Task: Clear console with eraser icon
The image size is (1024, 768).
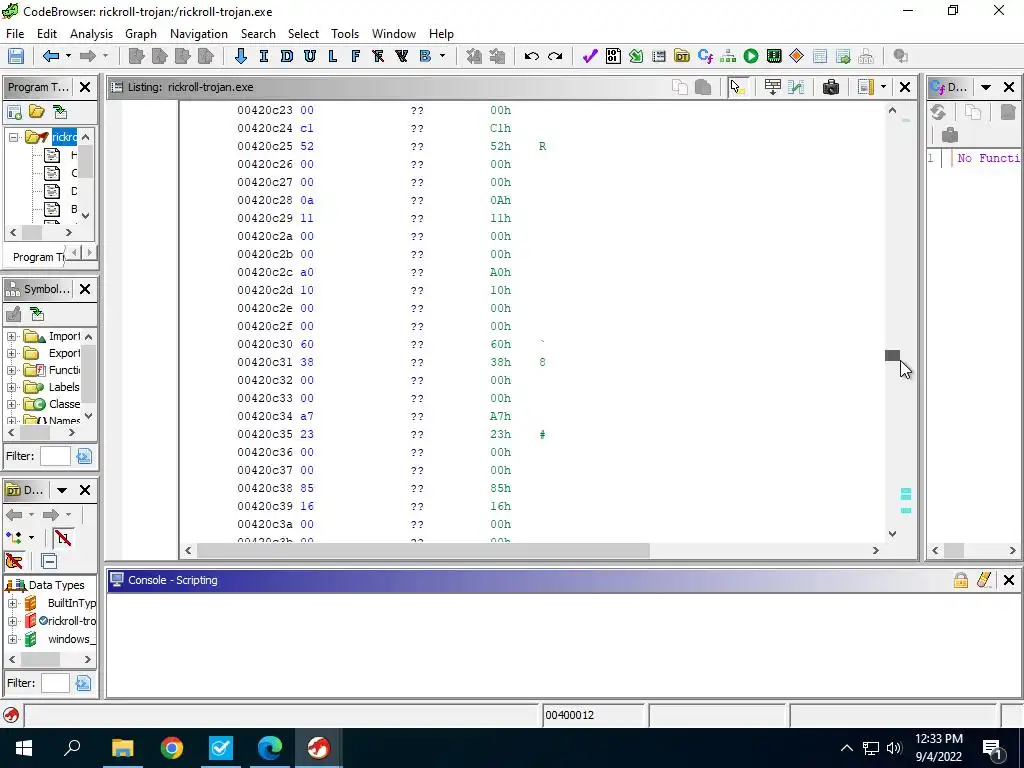Action: click(x=984, y=580)
